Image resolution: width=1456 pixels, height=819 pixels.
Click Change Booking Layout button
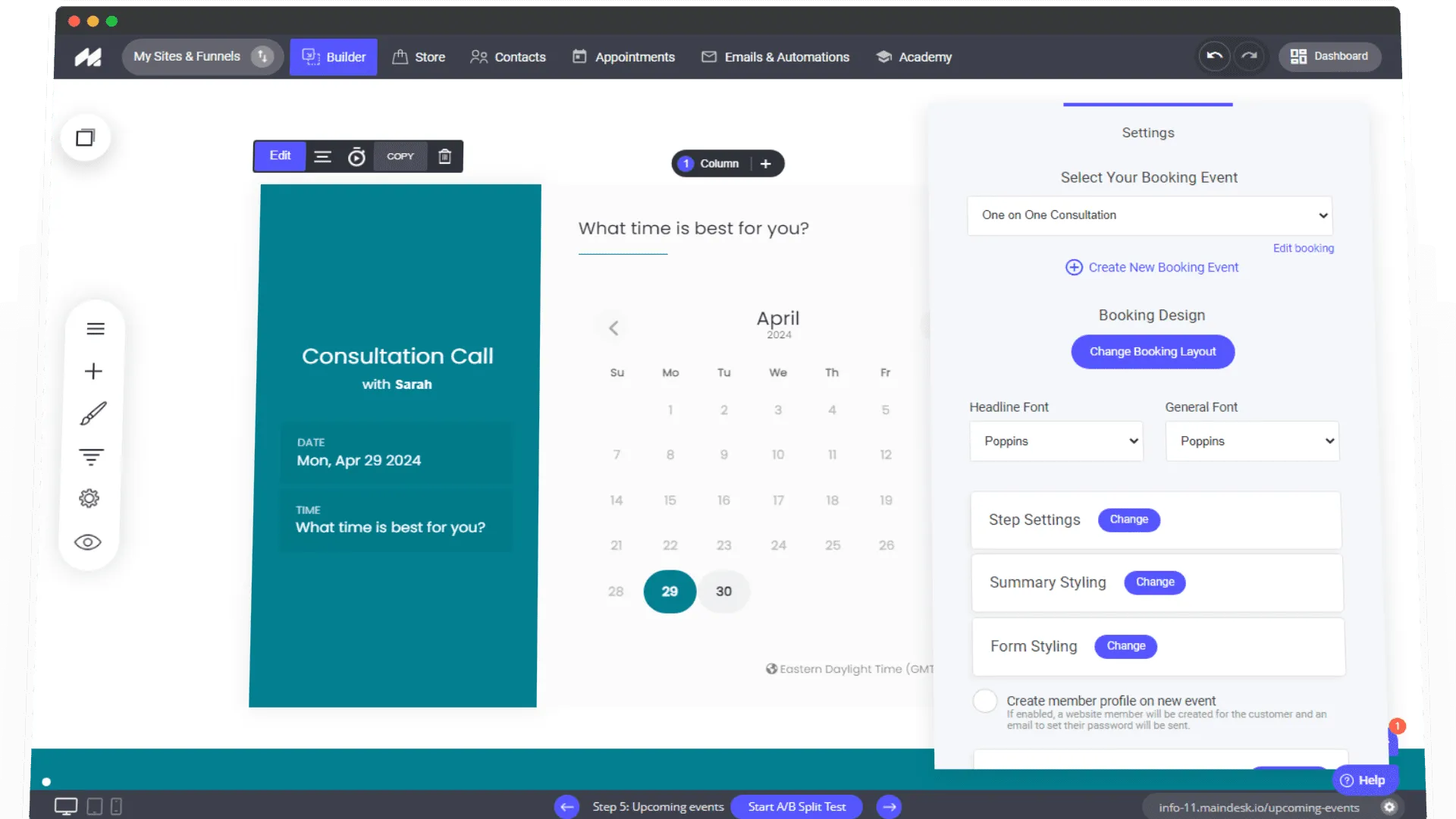click(1152, 351)
